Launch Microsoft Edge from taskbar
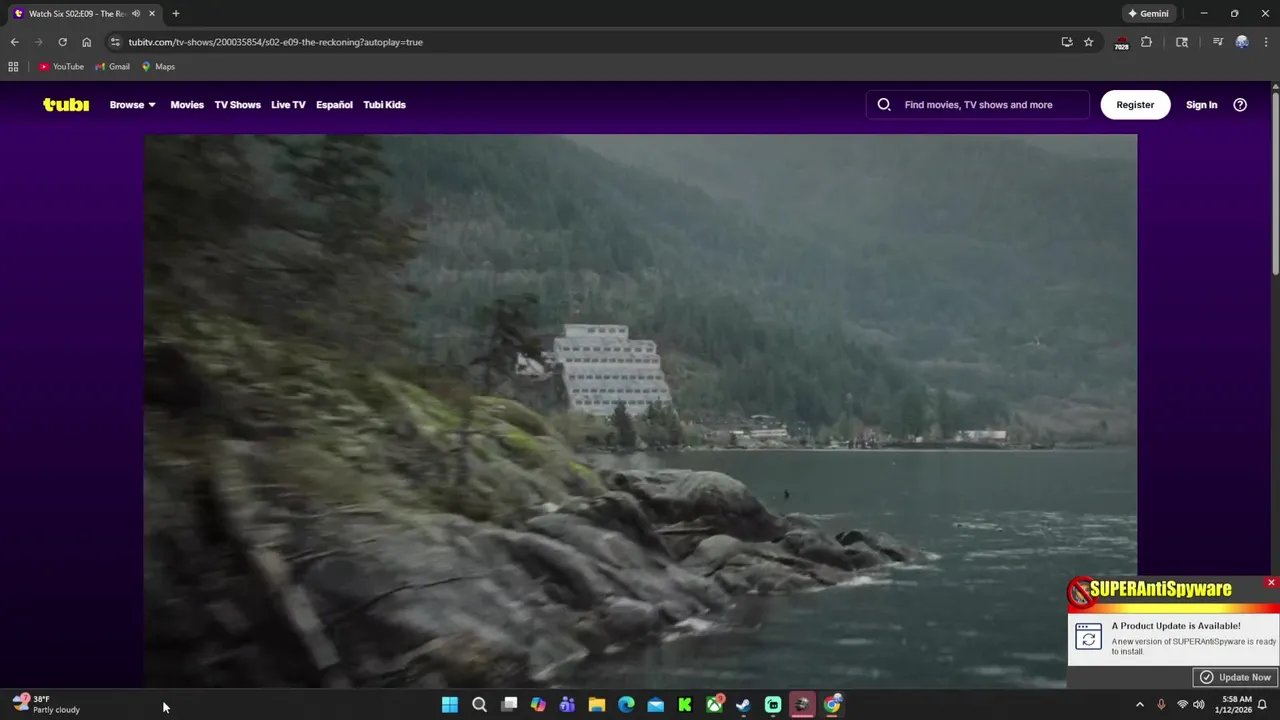The image size is (1280, 720). (x=626, y=705)
